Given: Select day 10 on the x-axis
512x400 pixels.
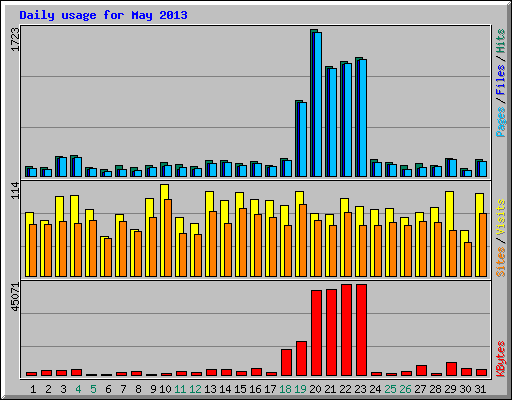Looking at the screenshot, I should pyautogui.click(x=165, y=389).
